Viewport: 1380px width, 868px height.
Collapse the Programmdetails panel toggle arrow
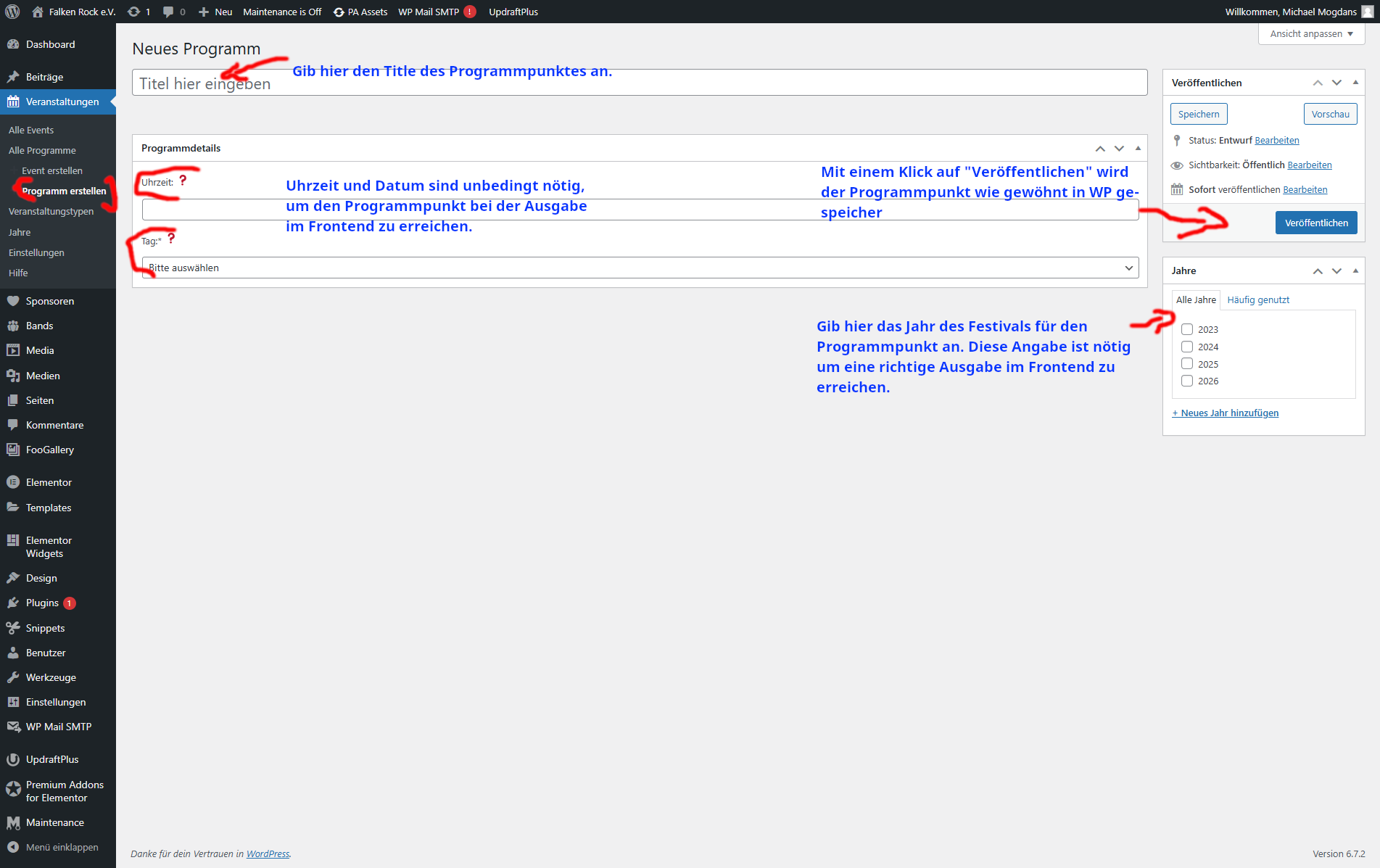[x=1138, y=148]
